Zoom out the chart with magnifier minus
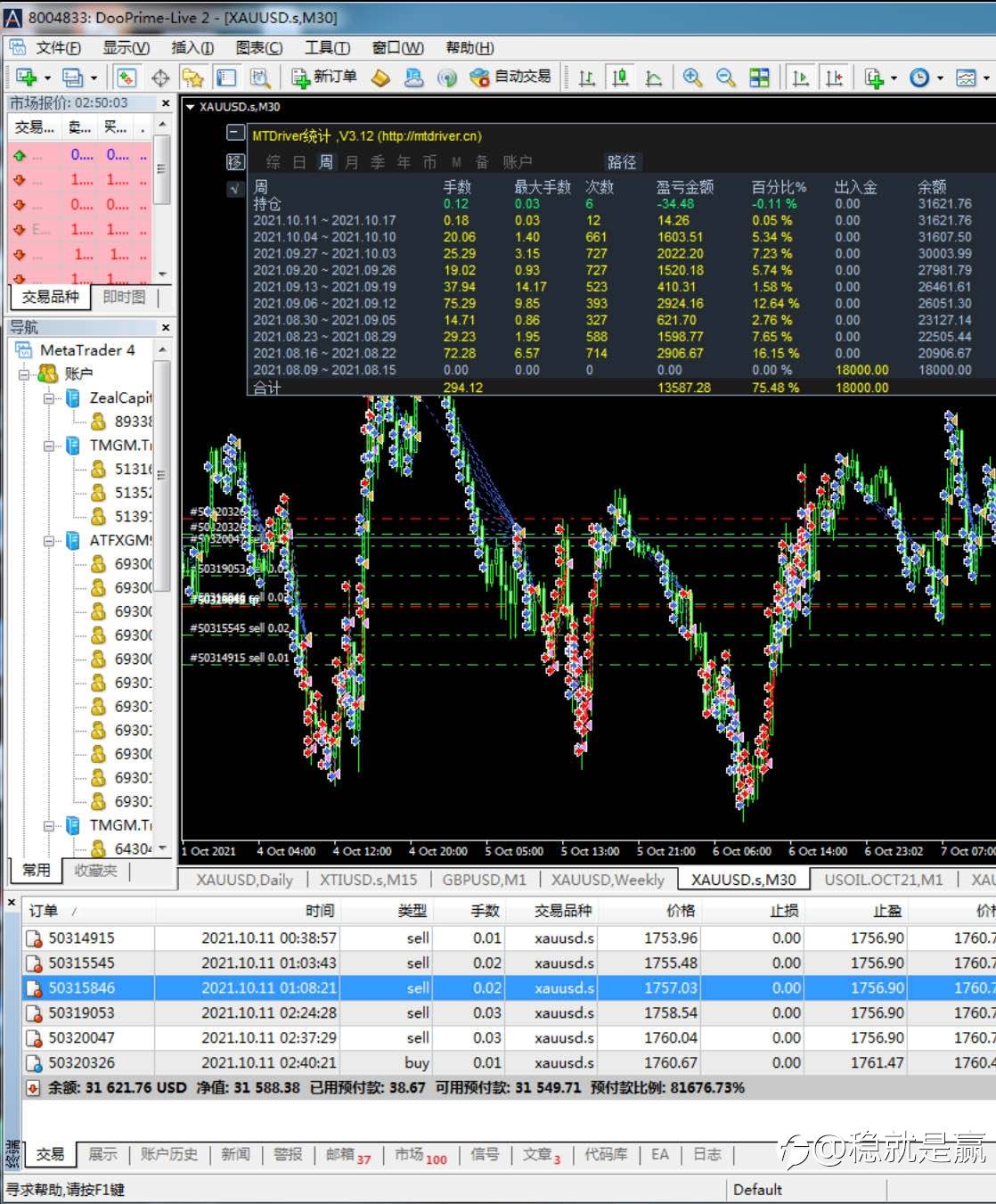Image resolution: width=996 pixels, height=1204 pixels. pyautogui.click(x=725, y=78)
